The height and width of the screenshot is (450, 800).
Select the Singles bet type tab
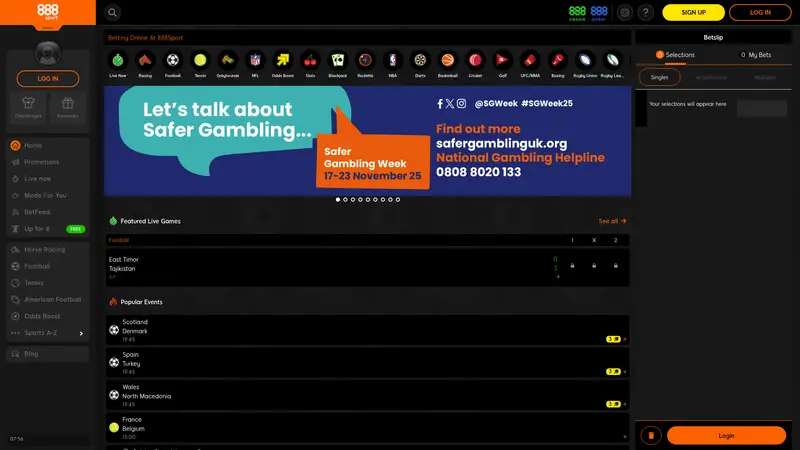659,78
